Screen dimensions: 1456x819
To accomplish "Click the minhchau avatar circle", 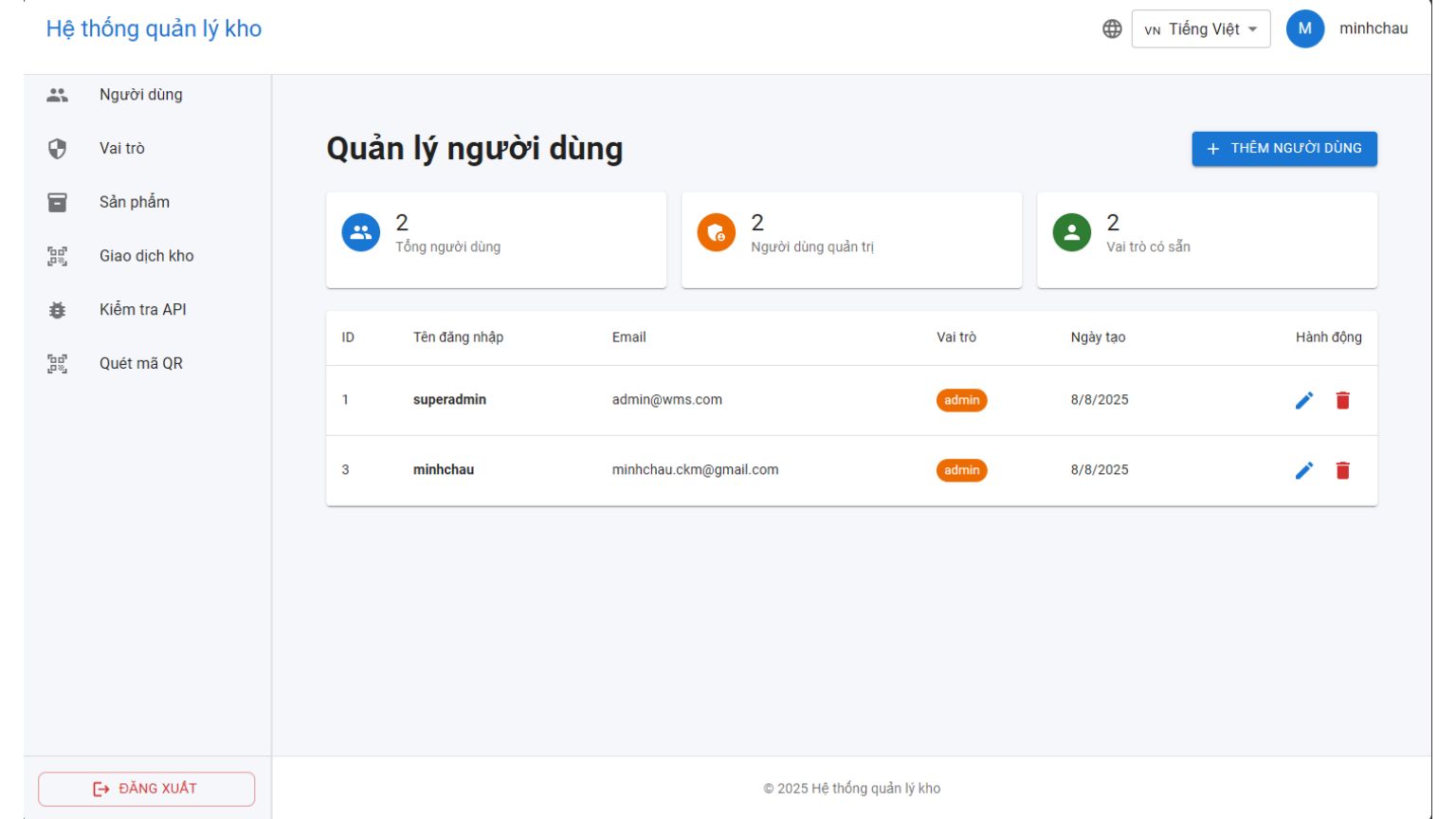I will [x=1305, y=28].
